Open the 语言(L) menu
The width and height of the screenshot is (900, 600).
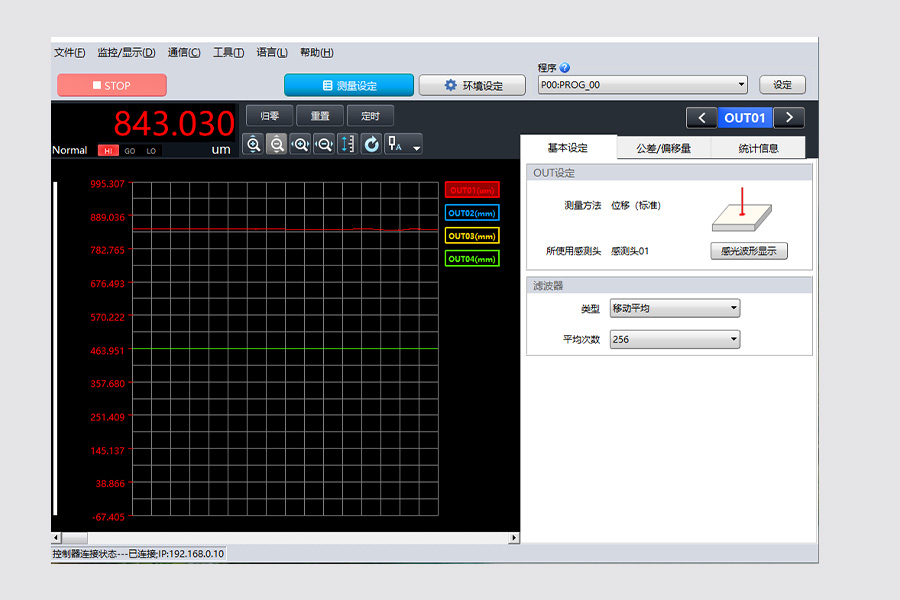[x=271, y=53]
